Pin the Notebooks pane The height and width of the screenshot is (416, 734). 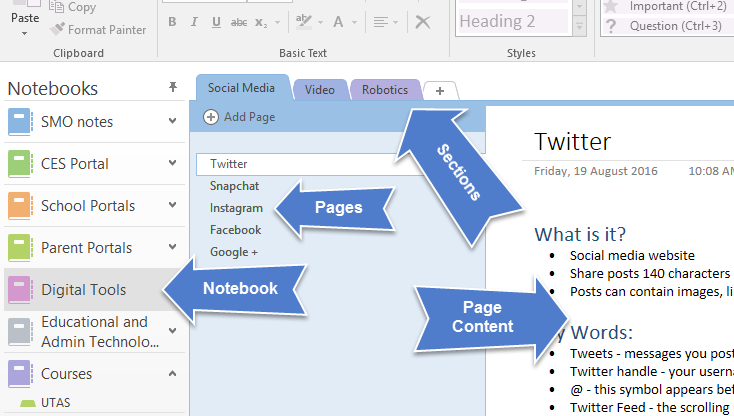pyautogui.click(x=173, y=87)
